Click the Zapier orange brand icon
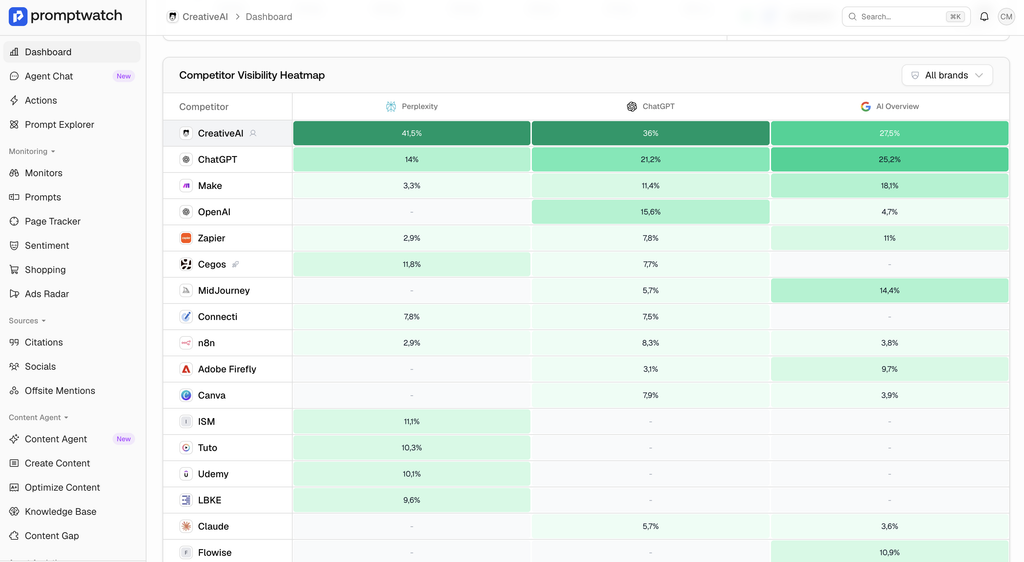Screen dimensions: 1024x562 [186, 238]
